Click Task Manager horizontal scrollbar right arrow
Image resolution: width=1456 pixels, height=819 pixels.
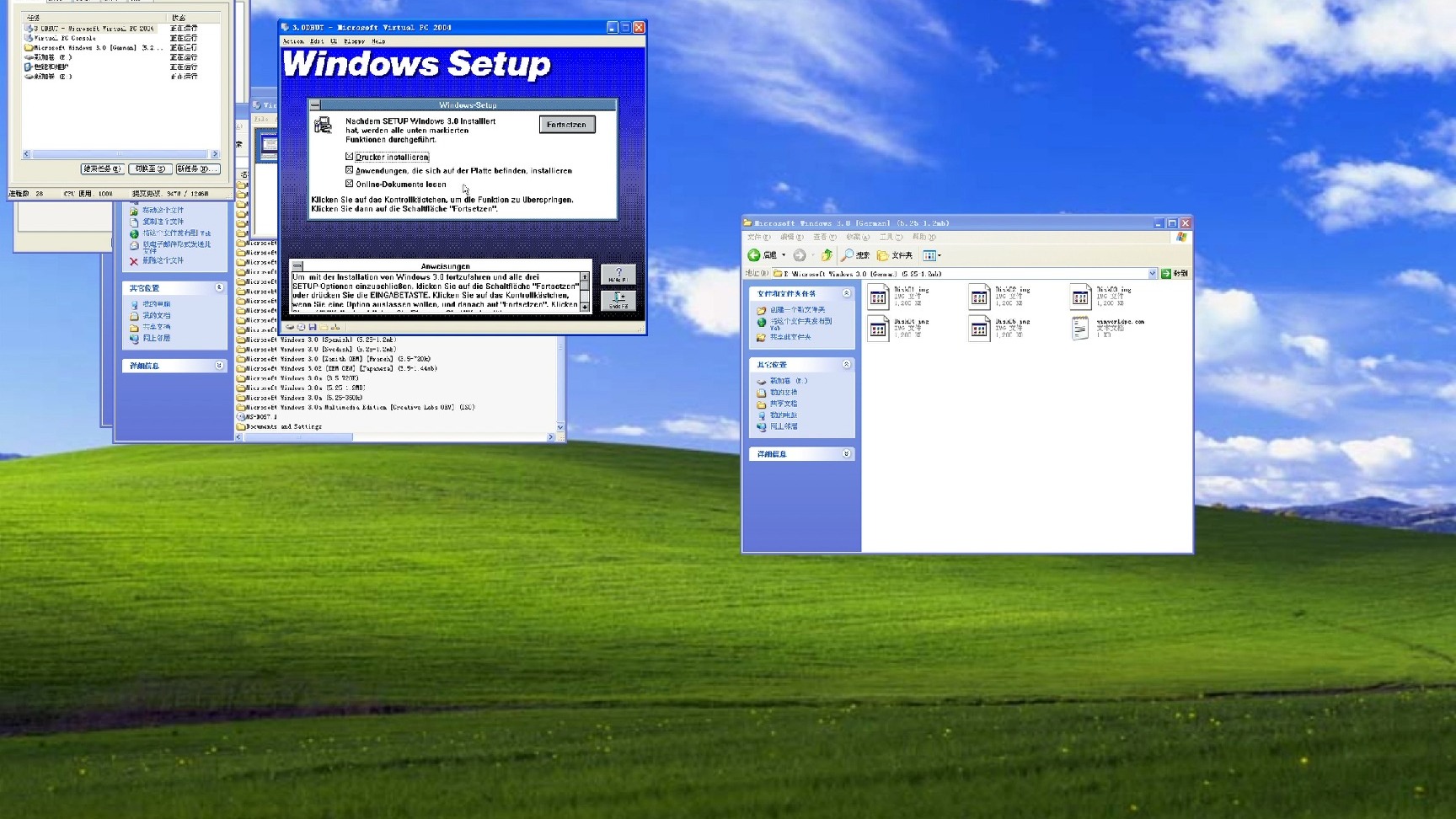click(x=215, y=154)
